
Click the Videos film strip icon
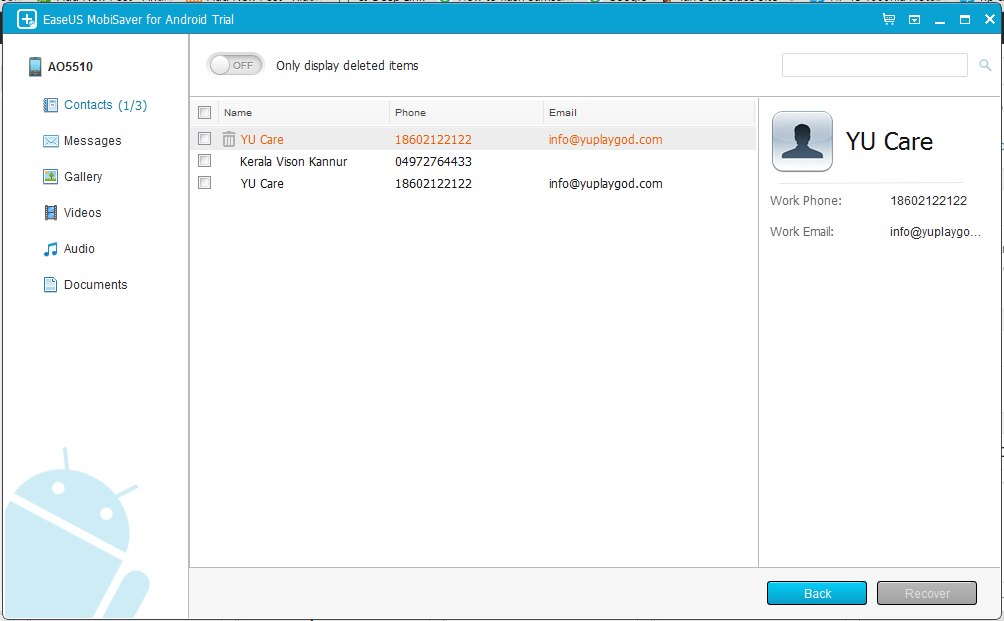point(51,213)
